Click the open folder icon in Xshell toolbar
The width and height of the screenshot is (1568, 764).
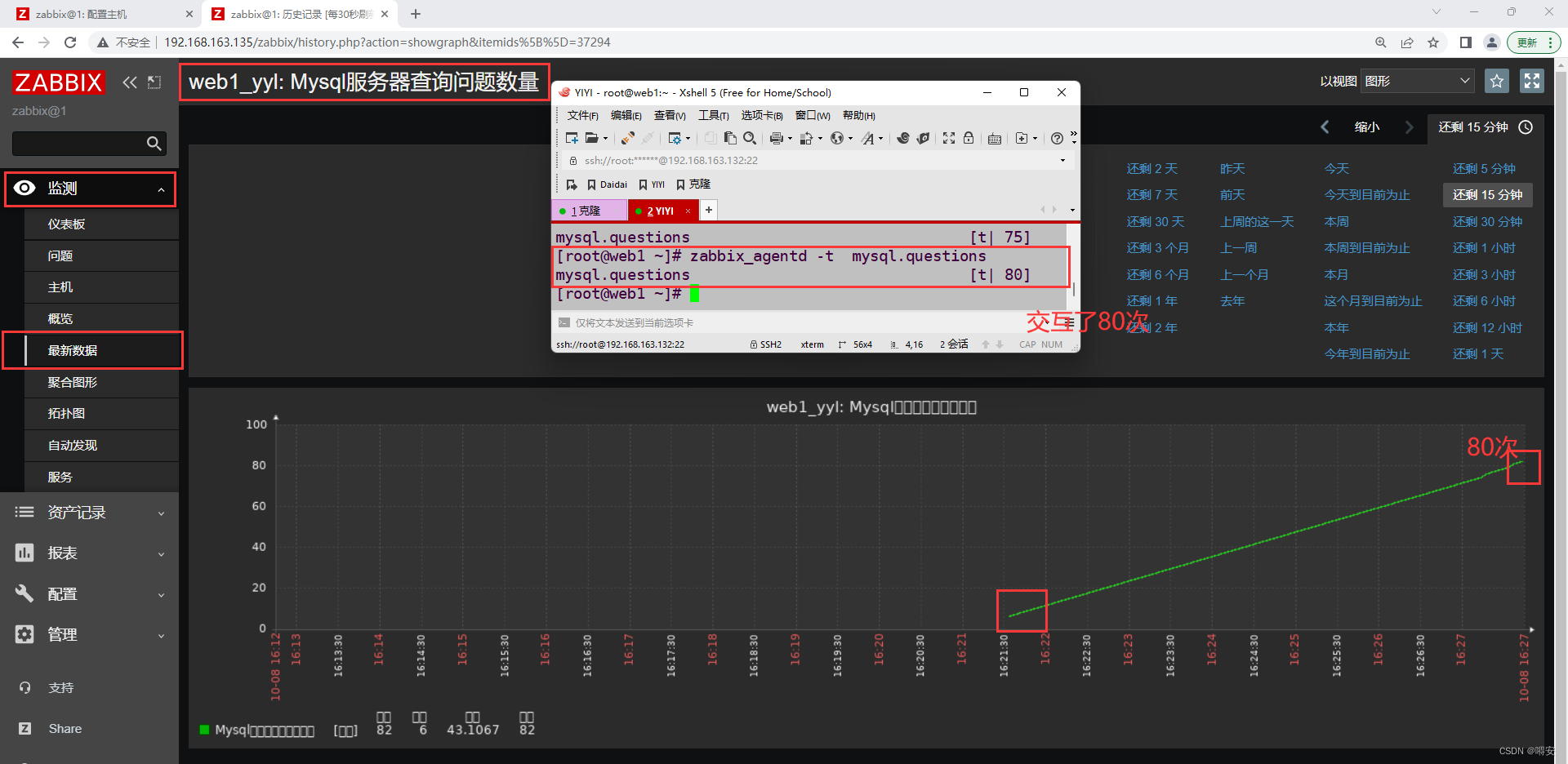coord(591,138)
